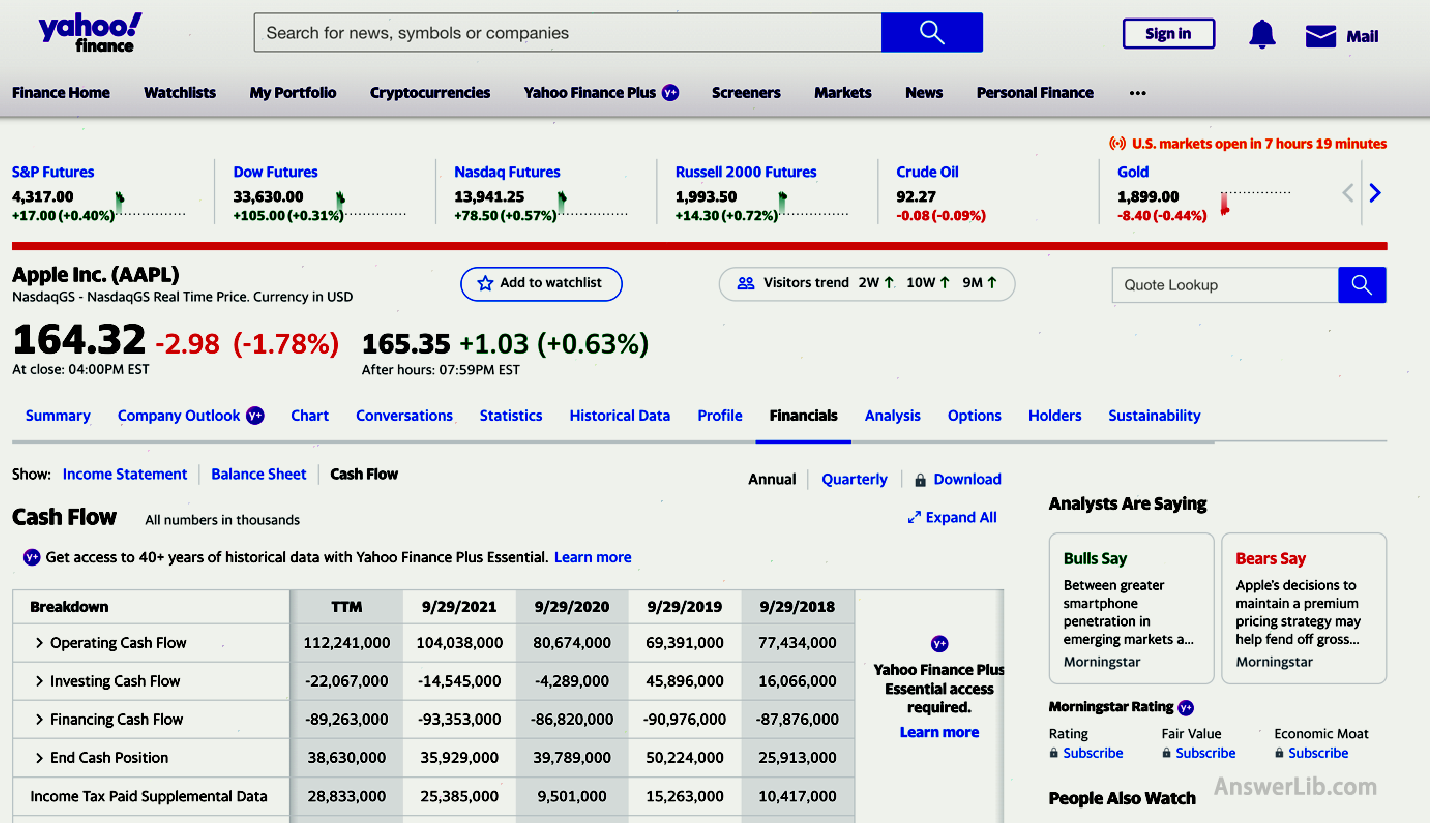Screen dimensions: 1430x823
Task: Click the Y+ icon above Essential access required
Action: (x=939, y=644)
